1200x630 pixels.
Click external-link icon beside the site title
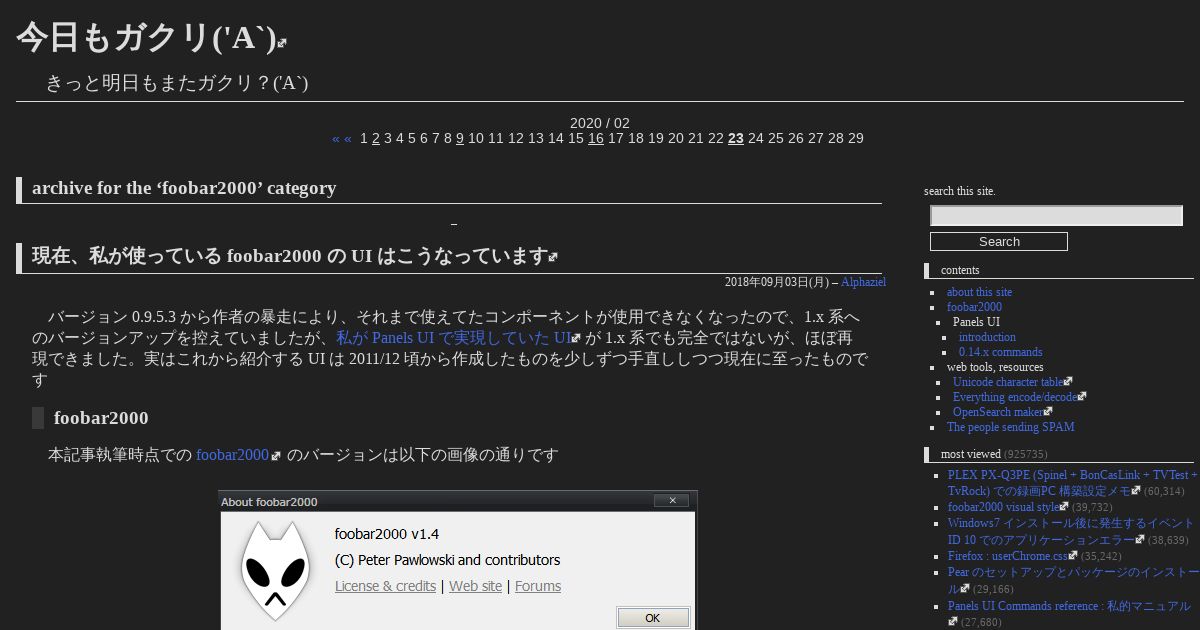[x=282, y=43]
